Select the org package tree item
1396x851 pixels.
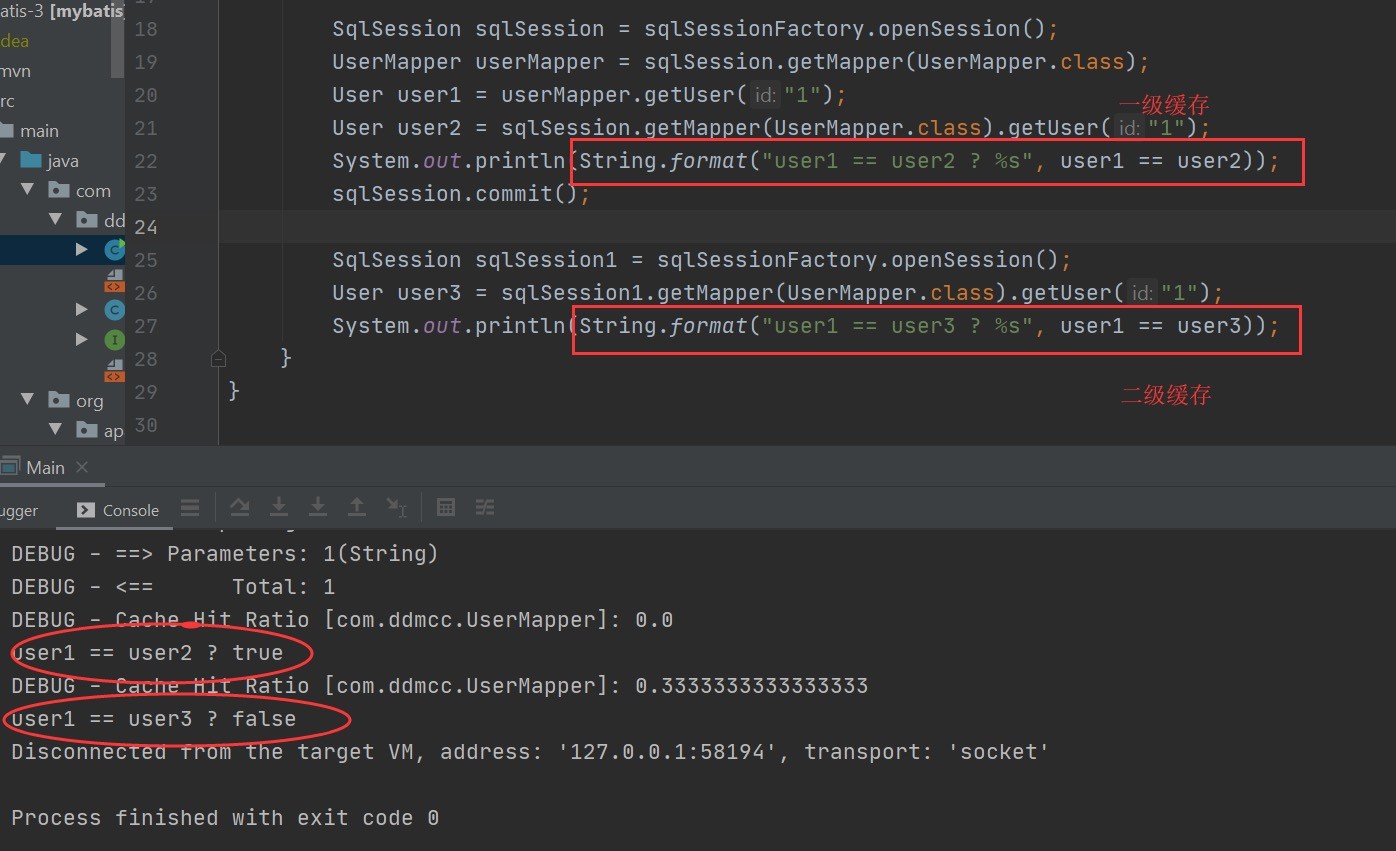tap(90, 400)
